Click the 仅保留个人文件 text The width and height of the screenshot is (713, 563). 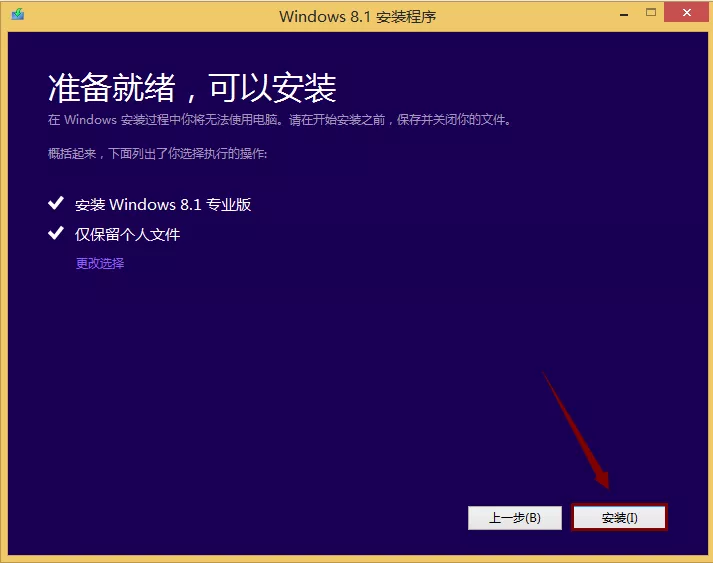(x=127, y=235)
